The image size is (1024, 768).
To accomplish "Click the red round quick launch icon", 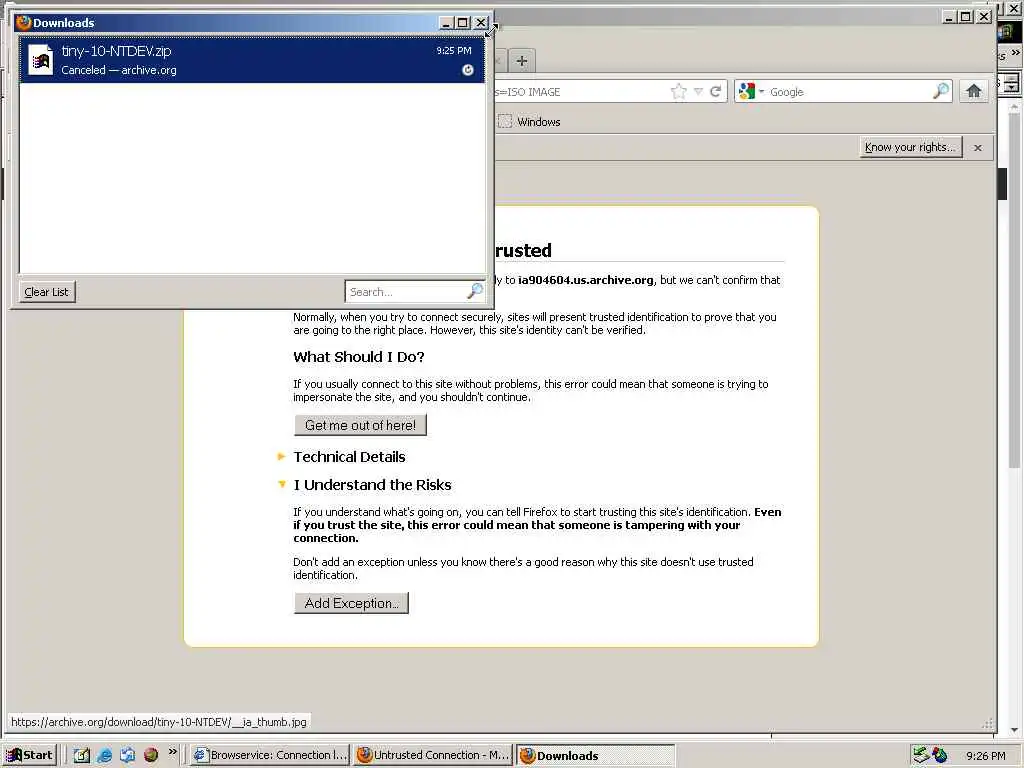I will coord(151,755).
